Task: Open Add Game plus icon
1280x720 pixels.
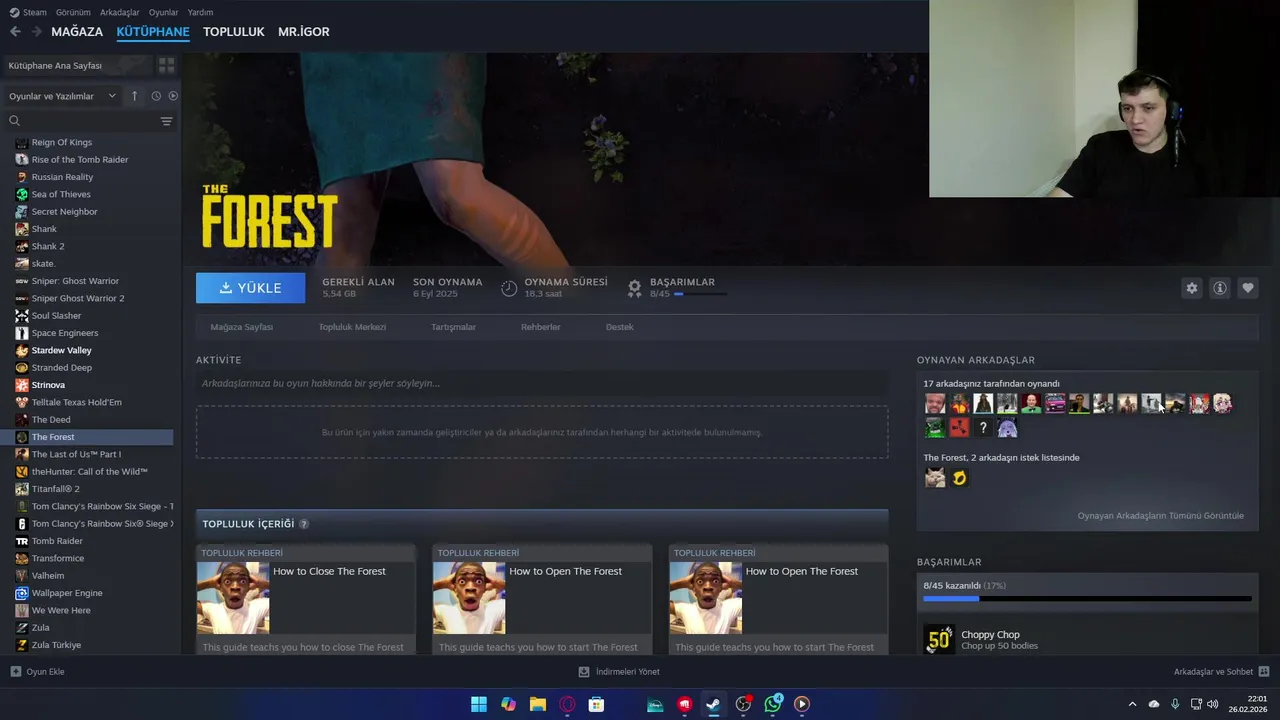Action: (15, 672)
